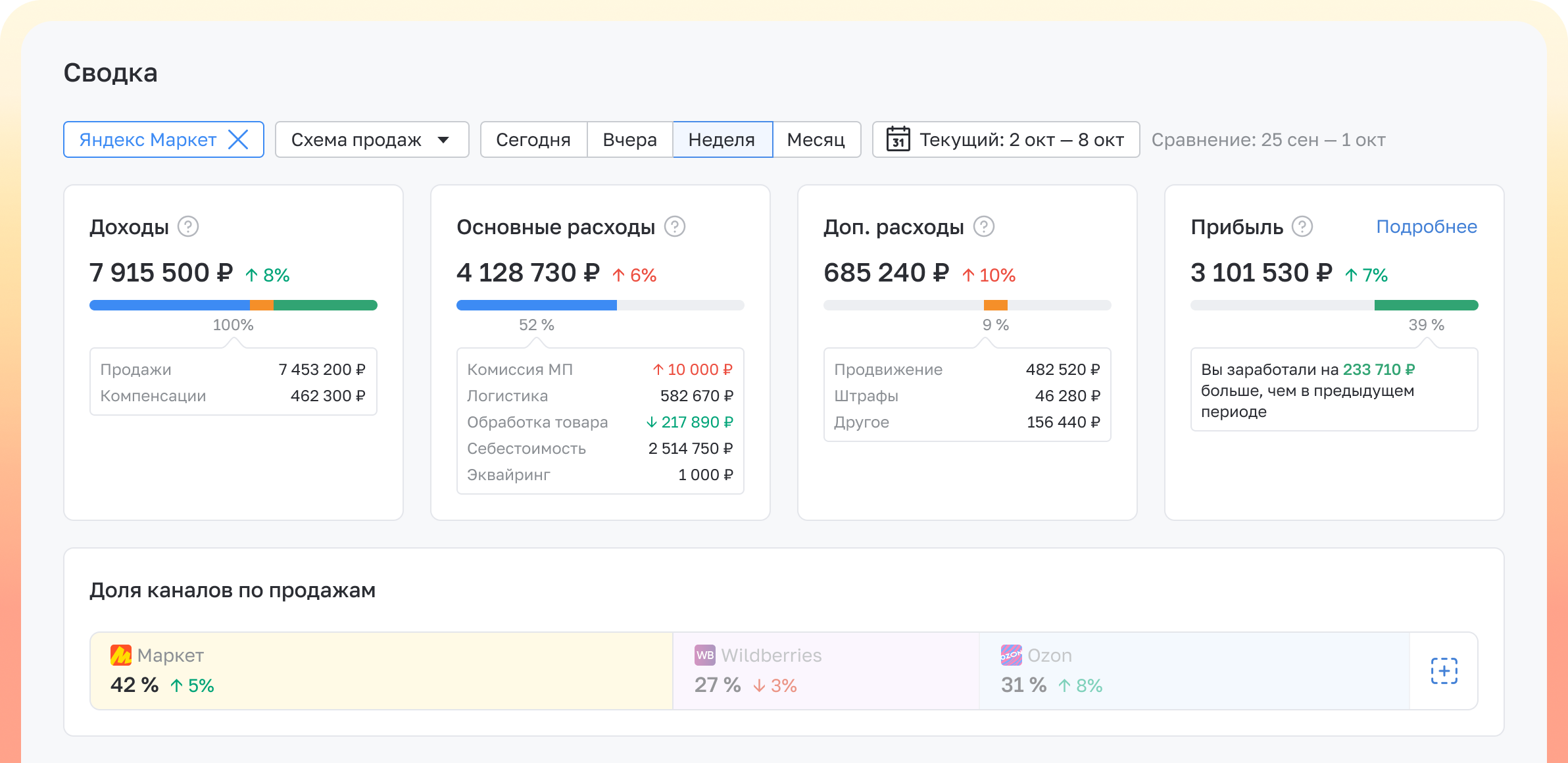Switch to the Месяц period

pos(816,139)
